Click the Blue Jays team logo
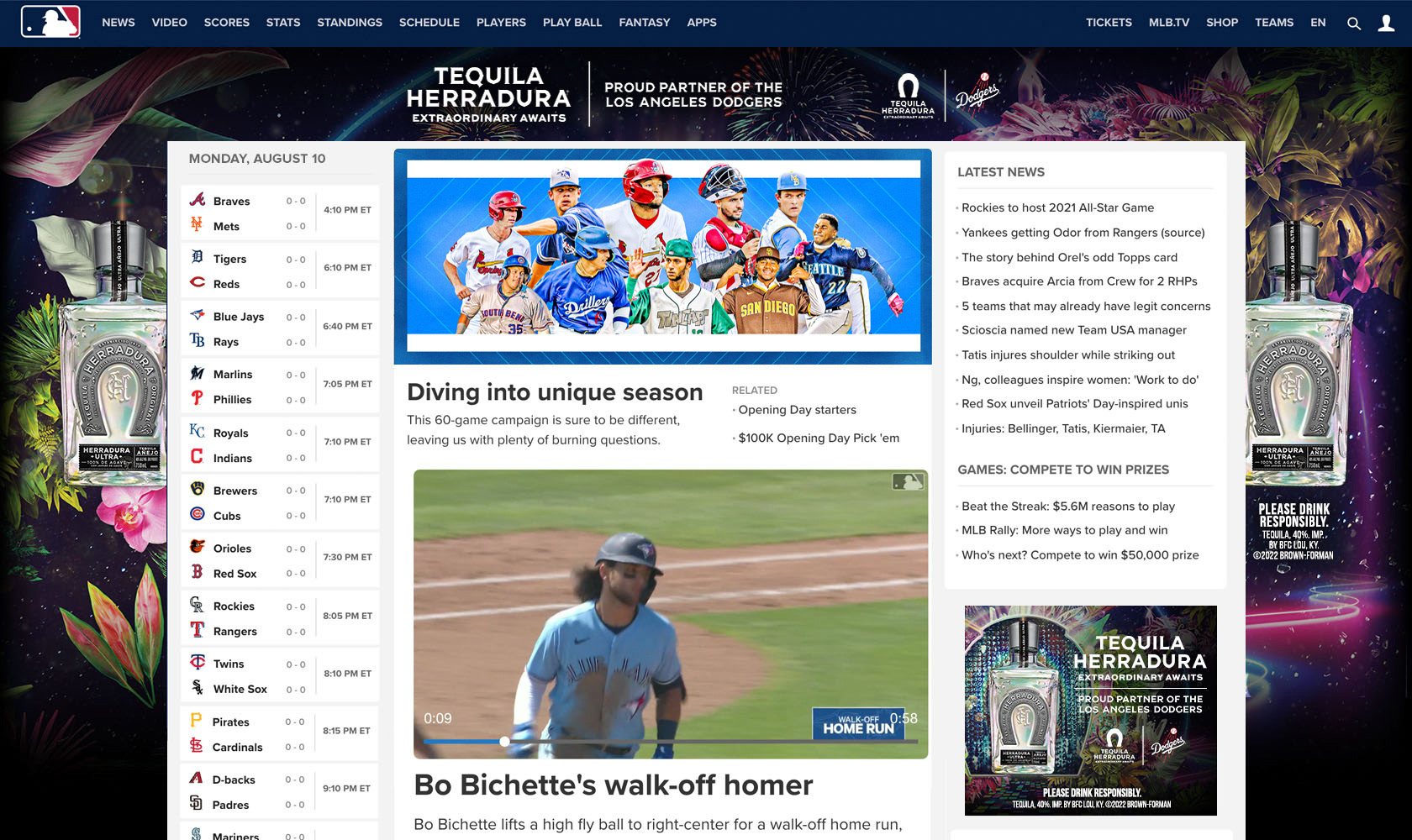Screen dimensions: 1412x840 point(198,316)
